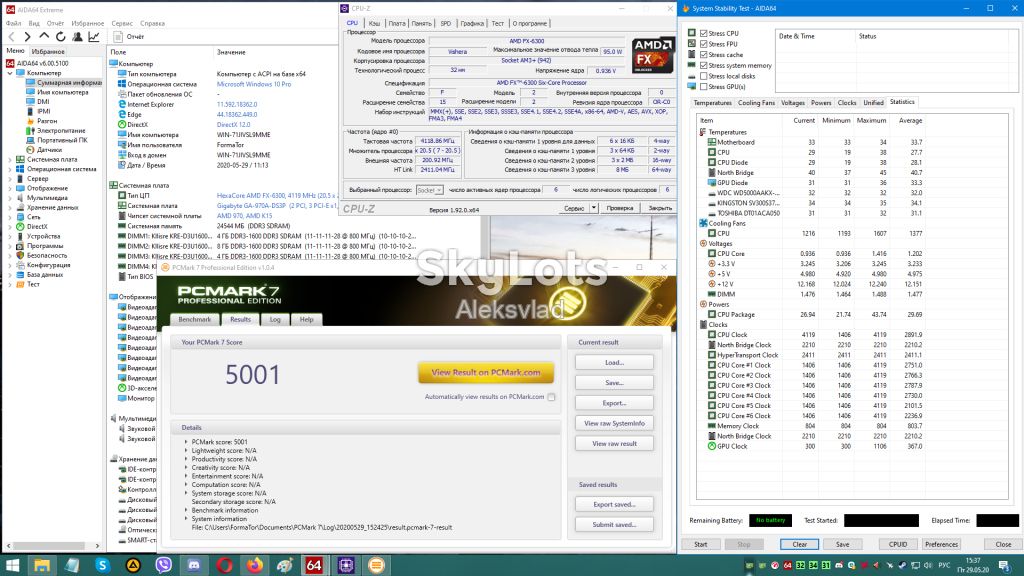Click the AMD FX logo in CPU-Z
Viewport: 1024px width, 576px height.
tap(652, 55)
